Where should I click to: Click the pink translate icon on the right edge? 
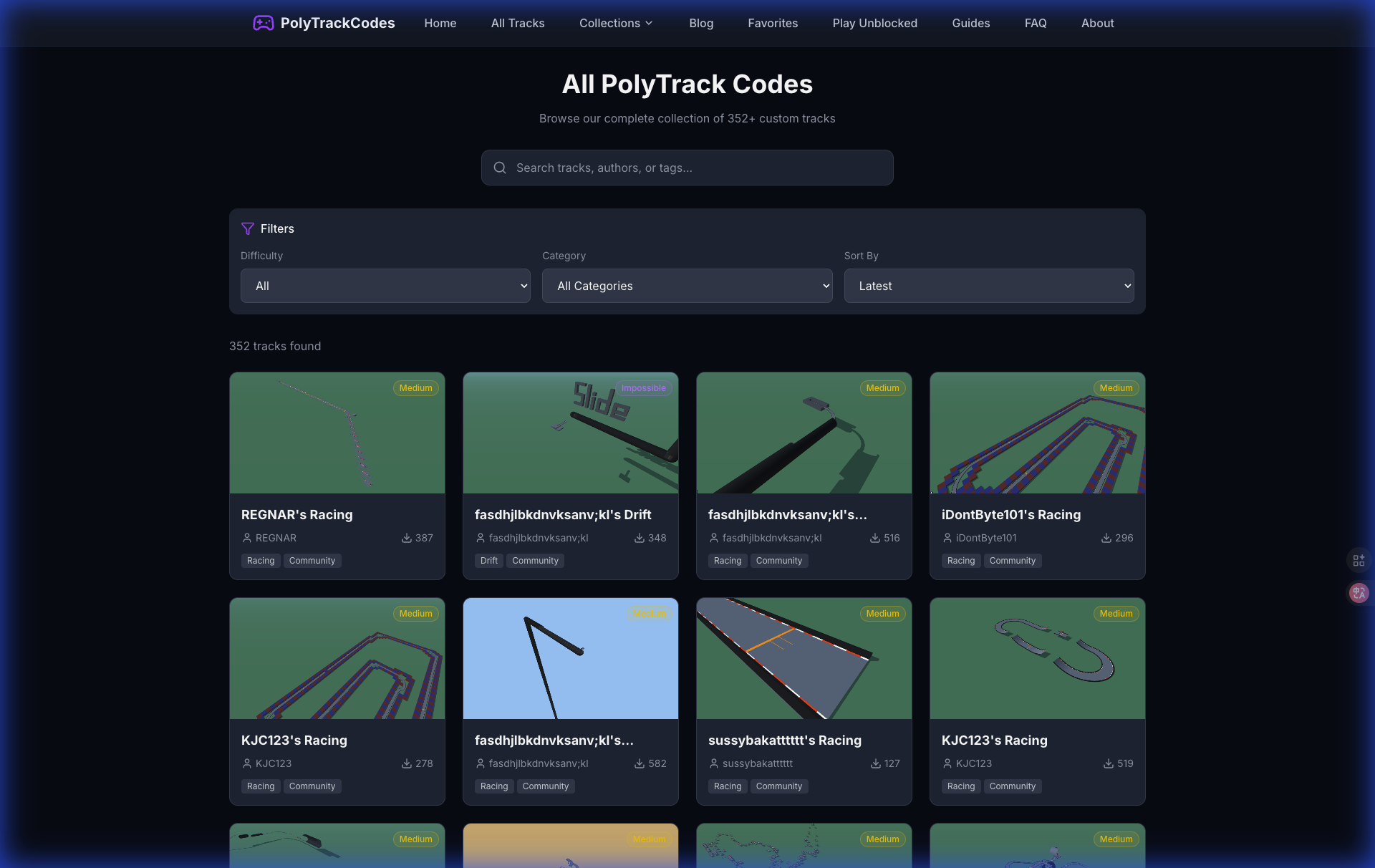coord(1358,593)
